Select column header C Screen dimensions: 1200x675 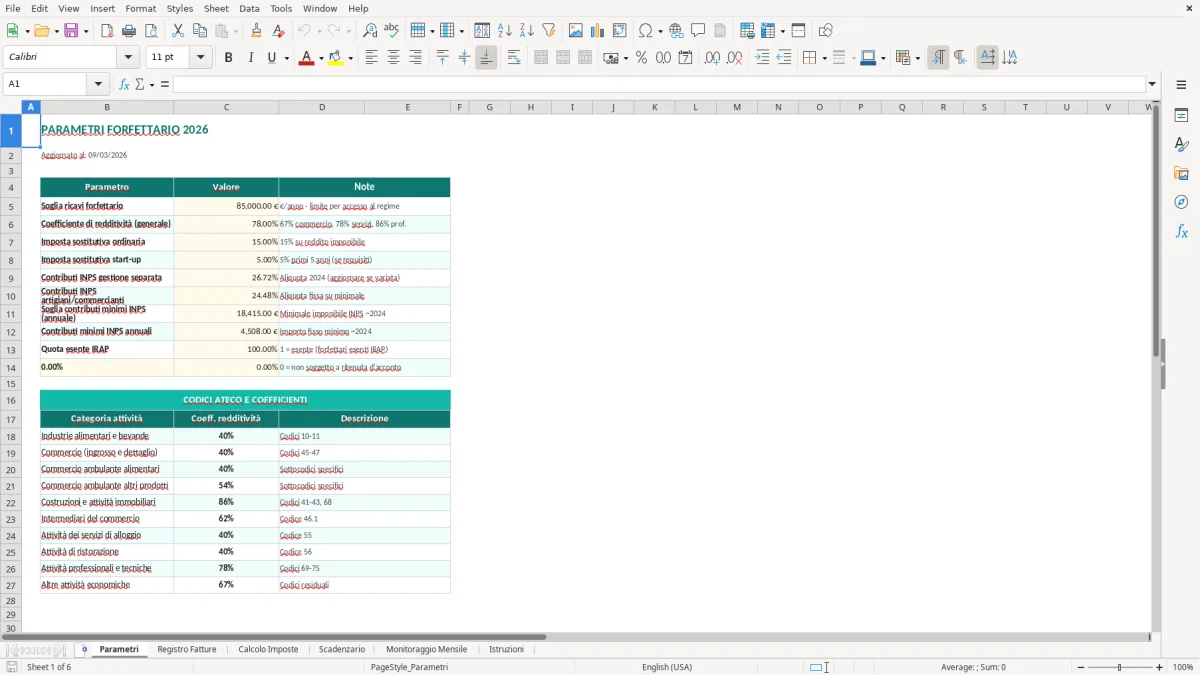coord(226,107)
